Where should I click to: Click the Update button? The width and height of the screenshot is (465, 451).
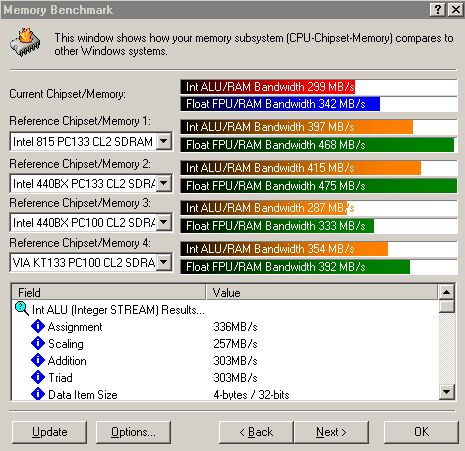[x=49, y=432]
